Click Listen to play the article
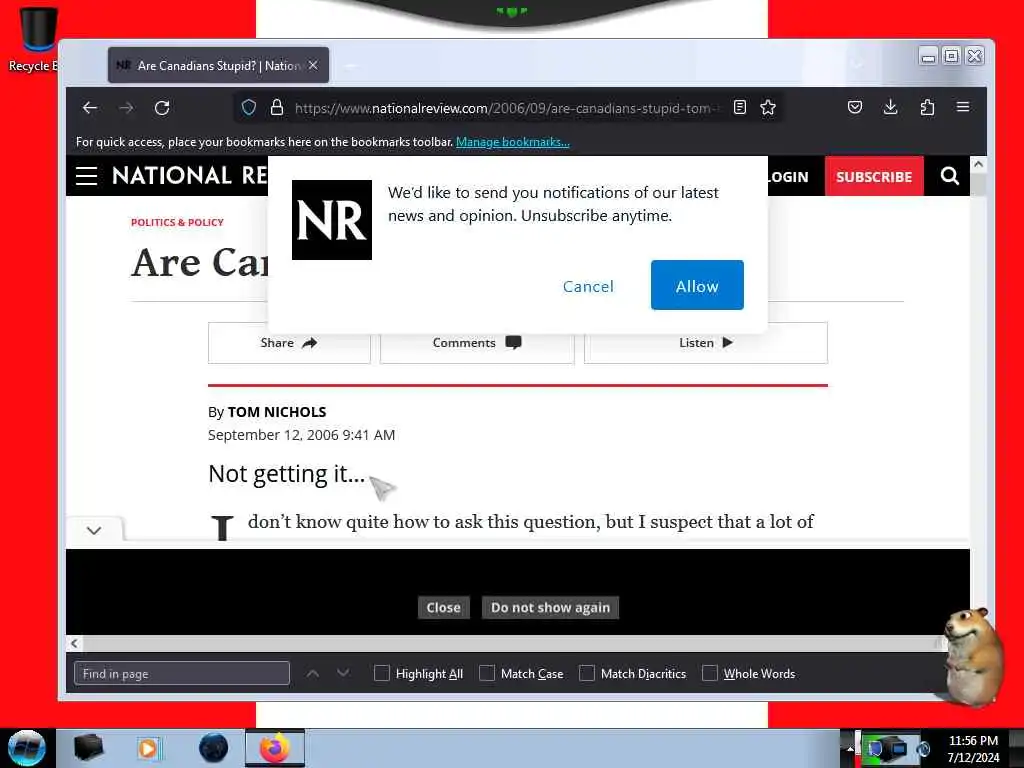This screenshot has height=768, width=1024. [x=706, y=343]
